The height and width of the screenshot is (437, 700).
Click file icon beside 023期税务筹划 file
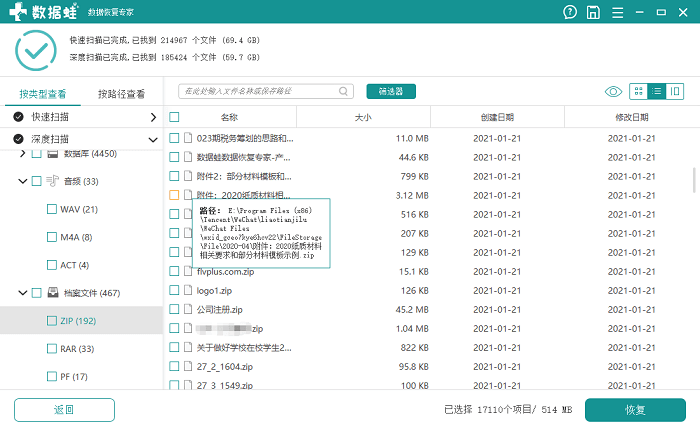point(188,138)
